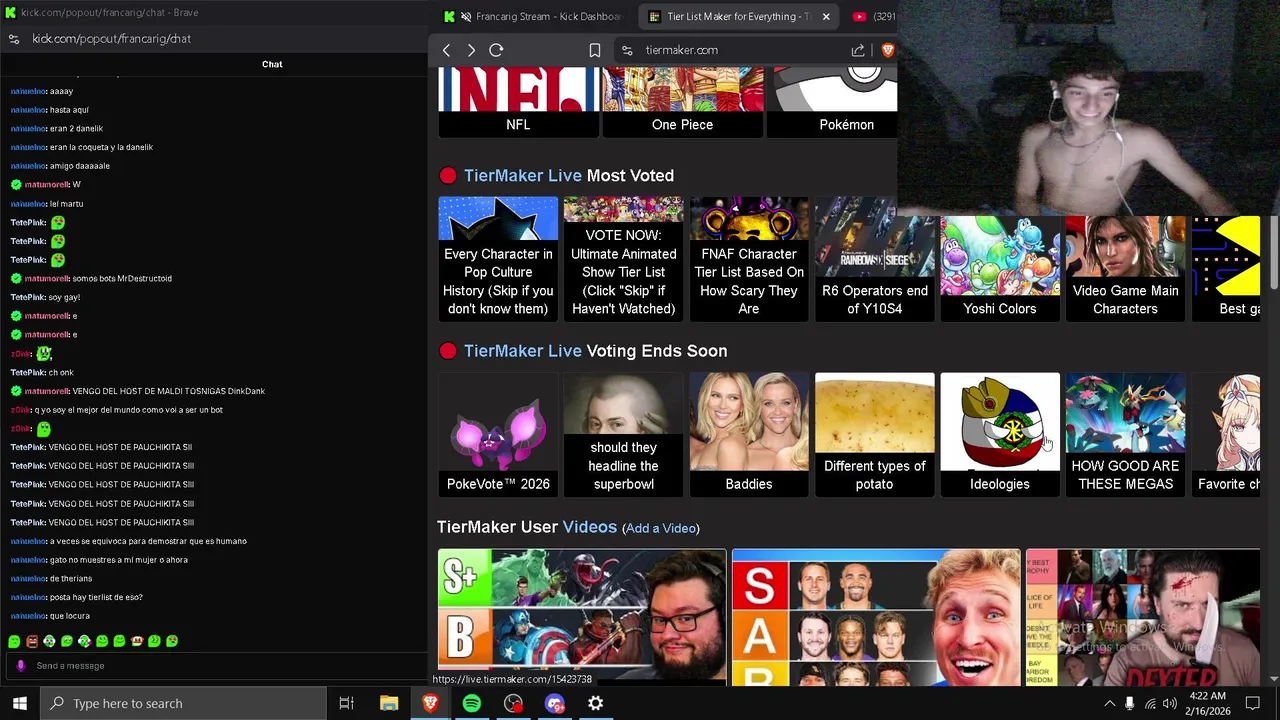Open Settings gear in the taskbar
1280x720 pixels.
pos(595,704)
